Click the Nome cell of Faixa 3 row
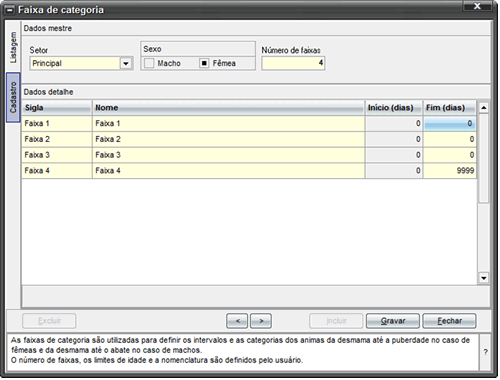500x380 pixels. click(228, 155)
